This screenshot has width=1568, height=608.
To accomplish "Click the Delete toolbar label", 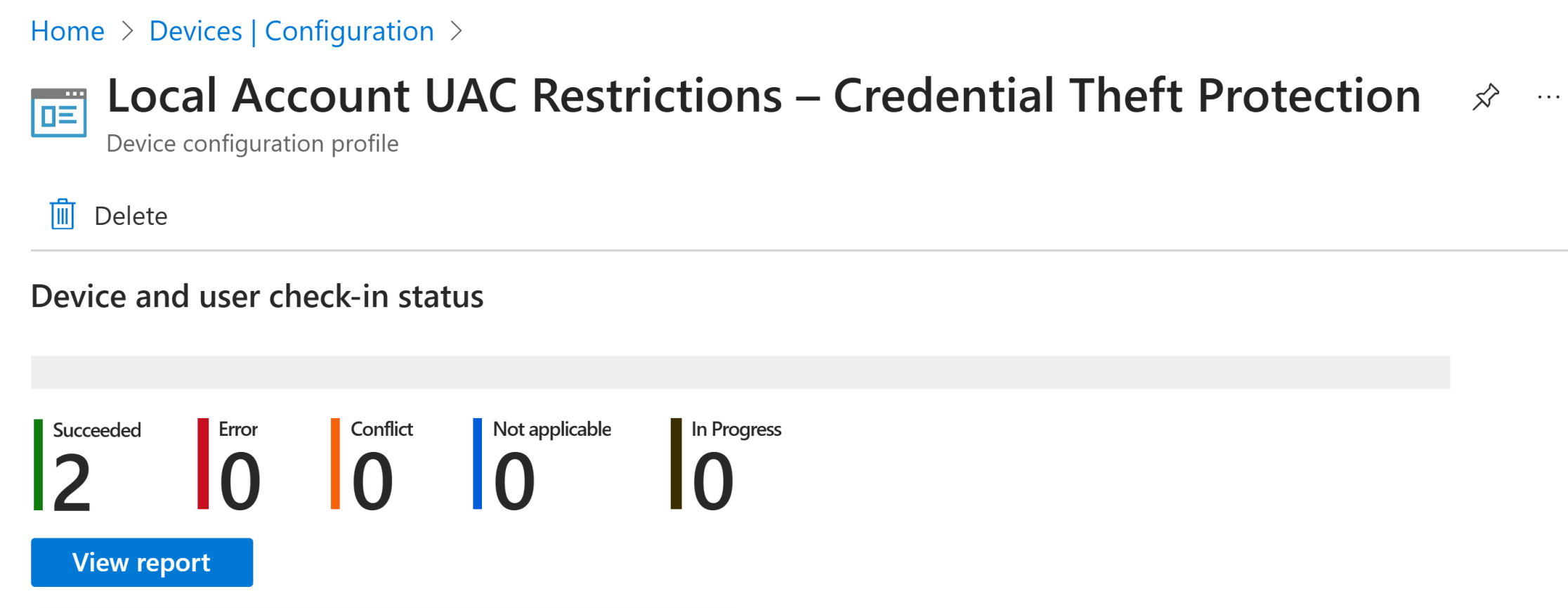I will [131, 216].
